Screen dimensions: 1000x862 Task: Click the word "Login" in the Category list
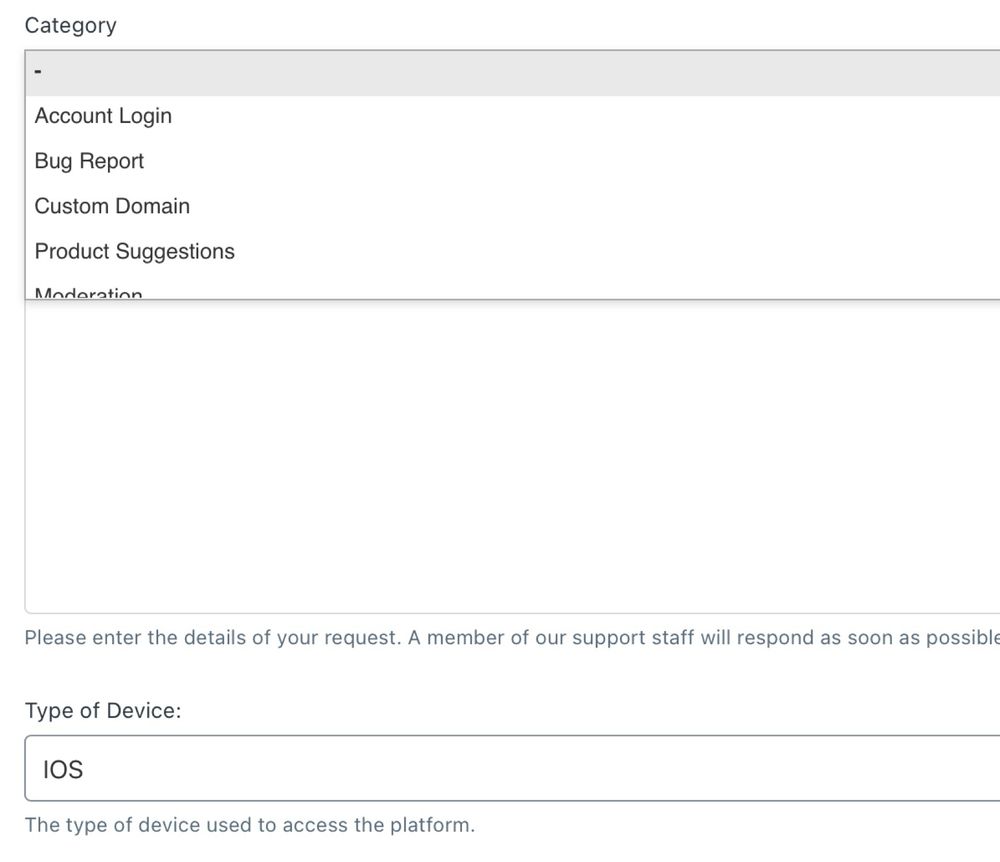(x=145, y=116)
